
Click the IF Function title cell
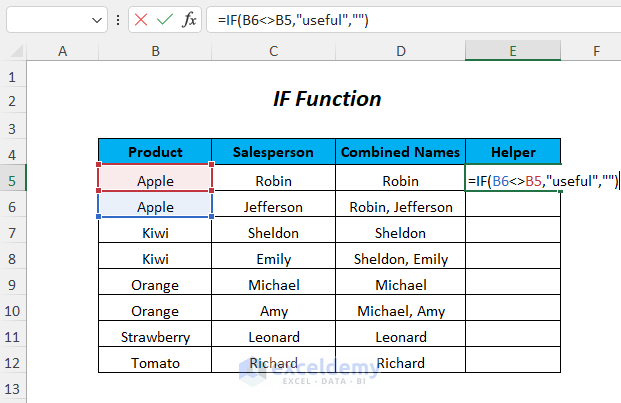(327, 100)
